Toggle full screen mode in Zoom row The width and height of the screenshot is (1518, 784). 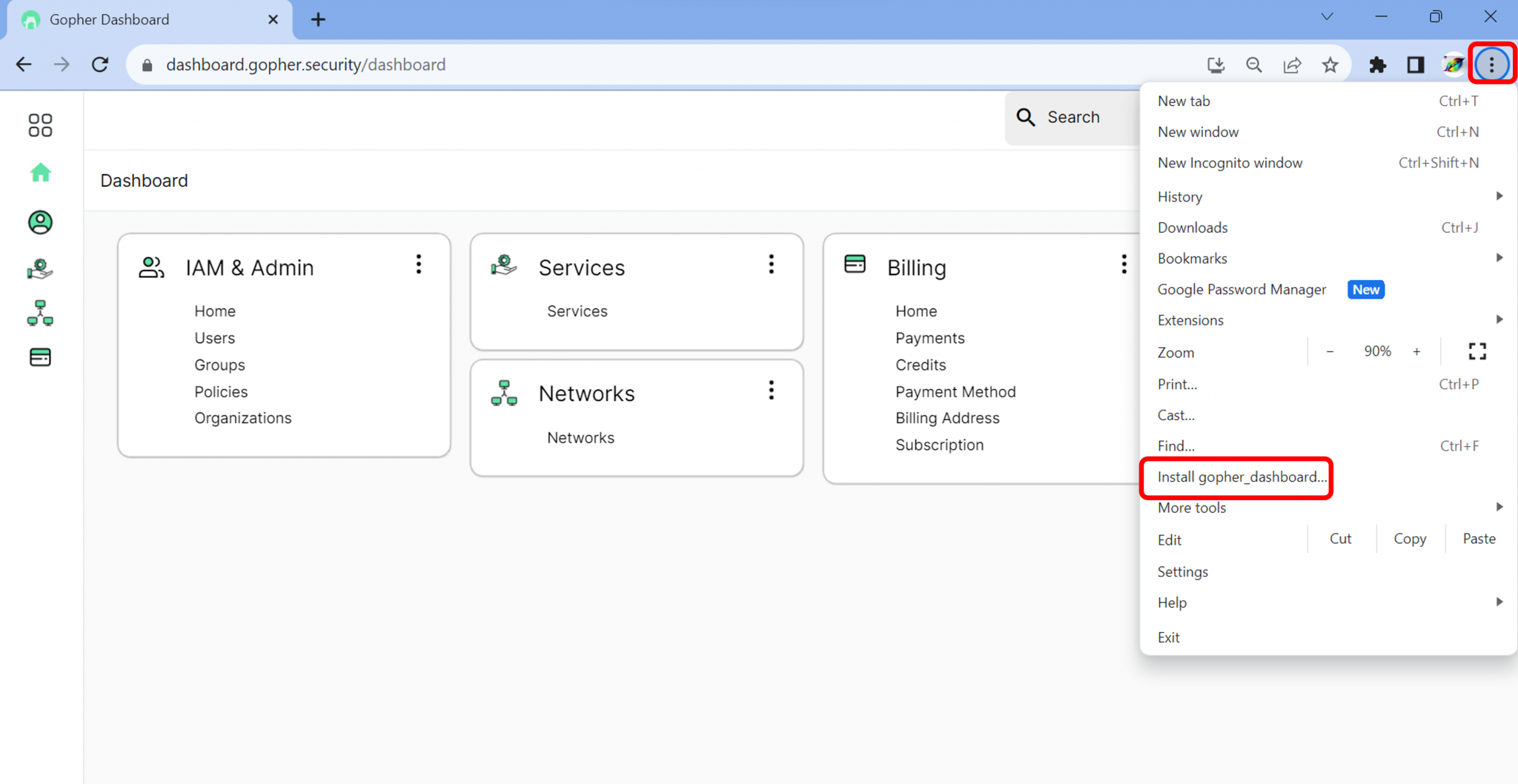1476,352
